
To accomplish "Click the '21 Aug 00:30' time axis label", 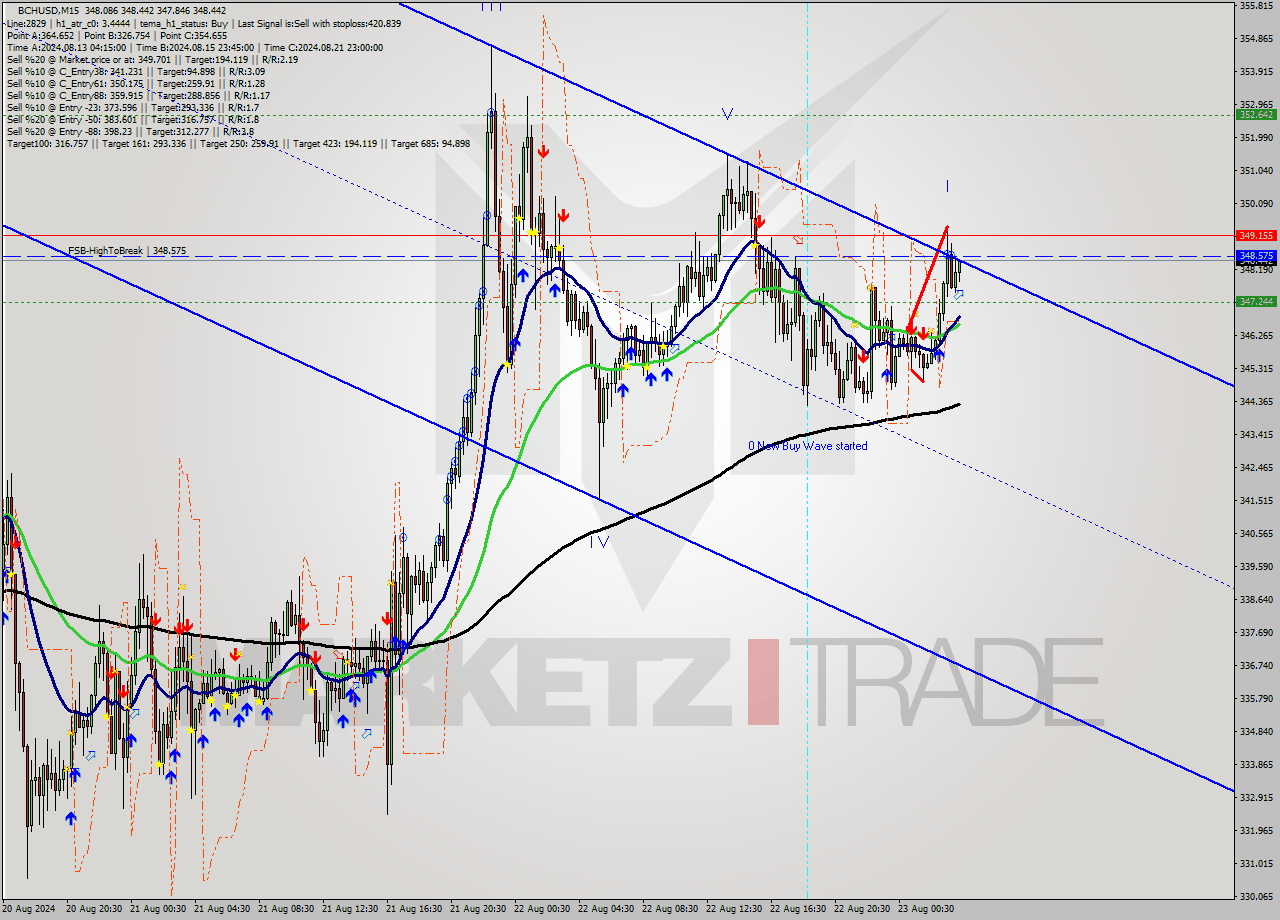I will (158, 909).
